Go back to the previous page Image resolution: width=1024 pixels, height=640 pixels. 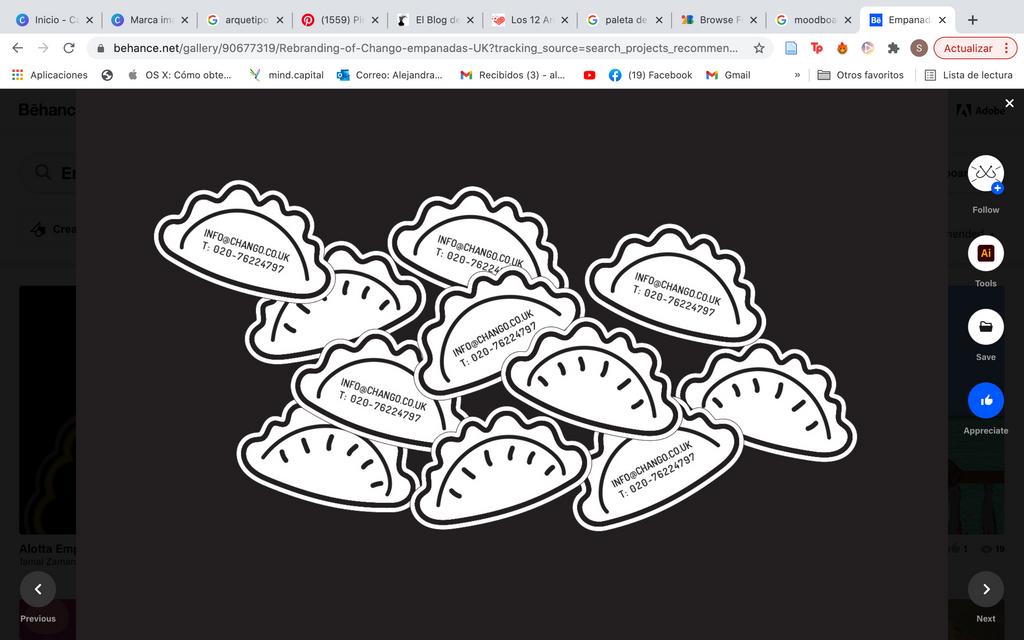18,48
